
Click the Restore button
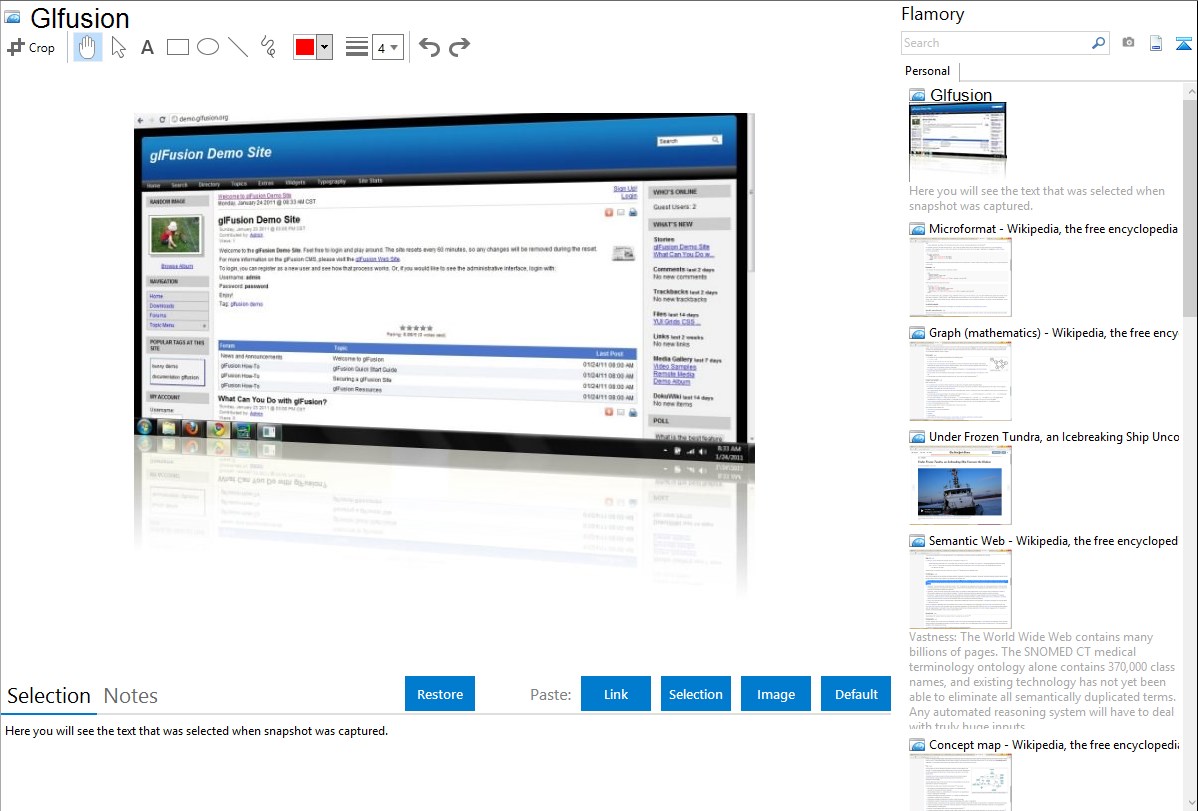click(440, 694)
